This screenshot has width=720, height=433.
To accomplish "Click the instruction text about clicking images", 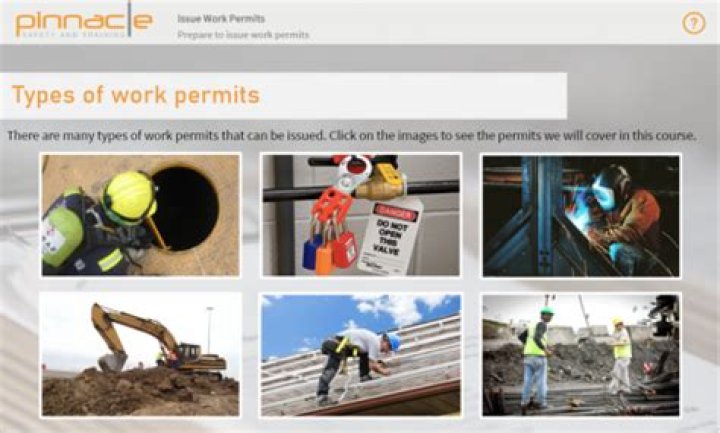I will click(x=352, y=136).
